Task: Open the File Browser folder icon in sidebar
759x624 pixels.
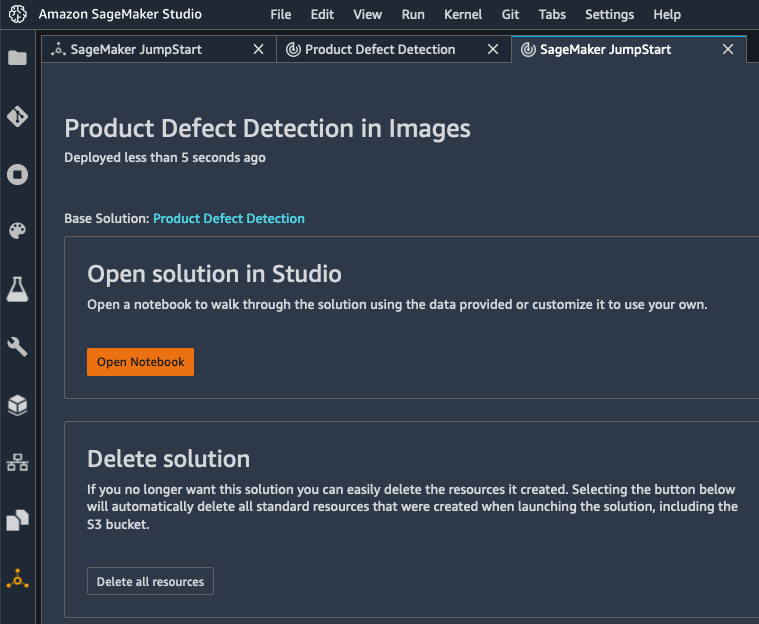Action: [x=17, y=58]
